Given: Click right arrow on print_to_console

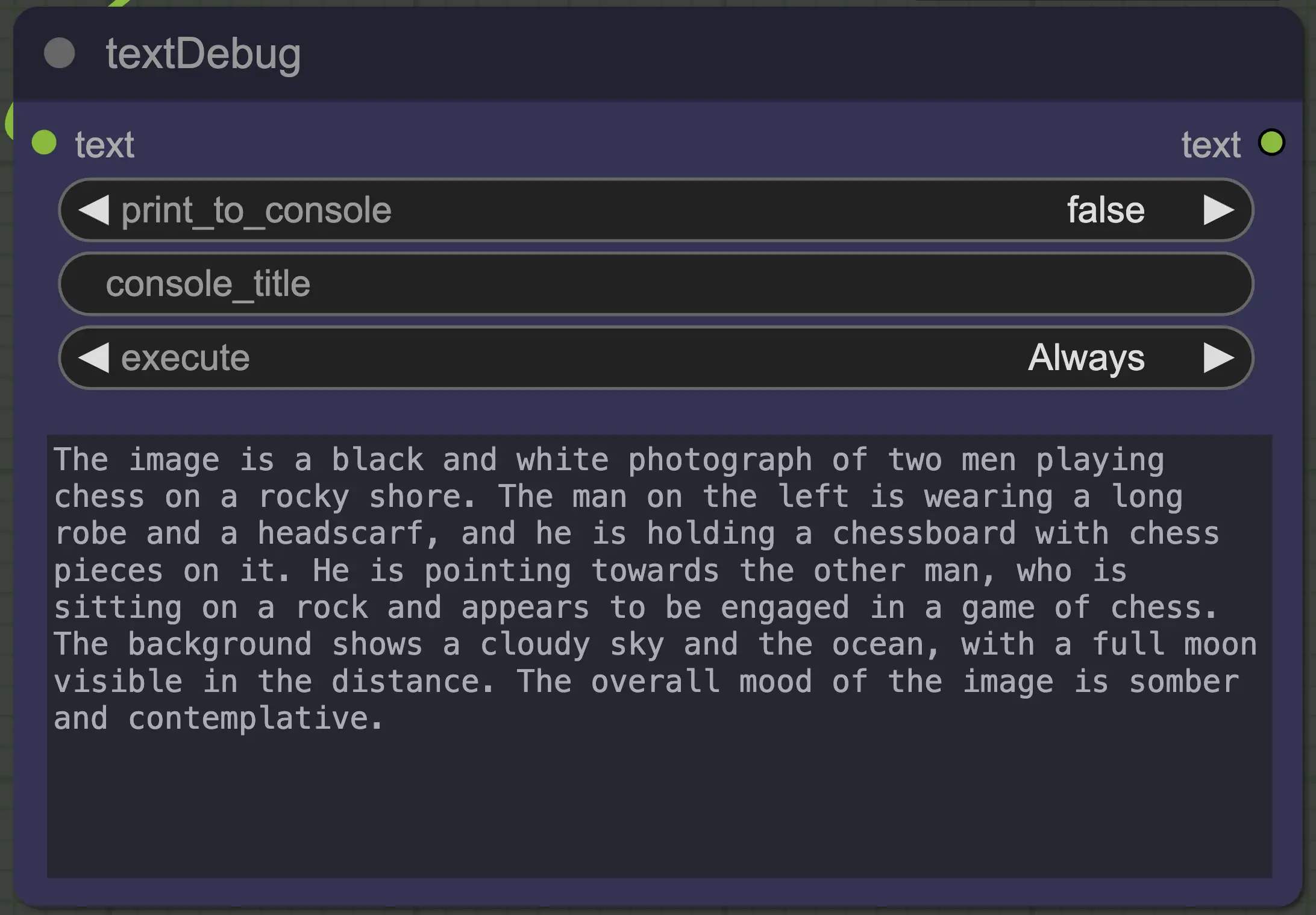Looking at the screenshot, I should [x=1218, y=210].
